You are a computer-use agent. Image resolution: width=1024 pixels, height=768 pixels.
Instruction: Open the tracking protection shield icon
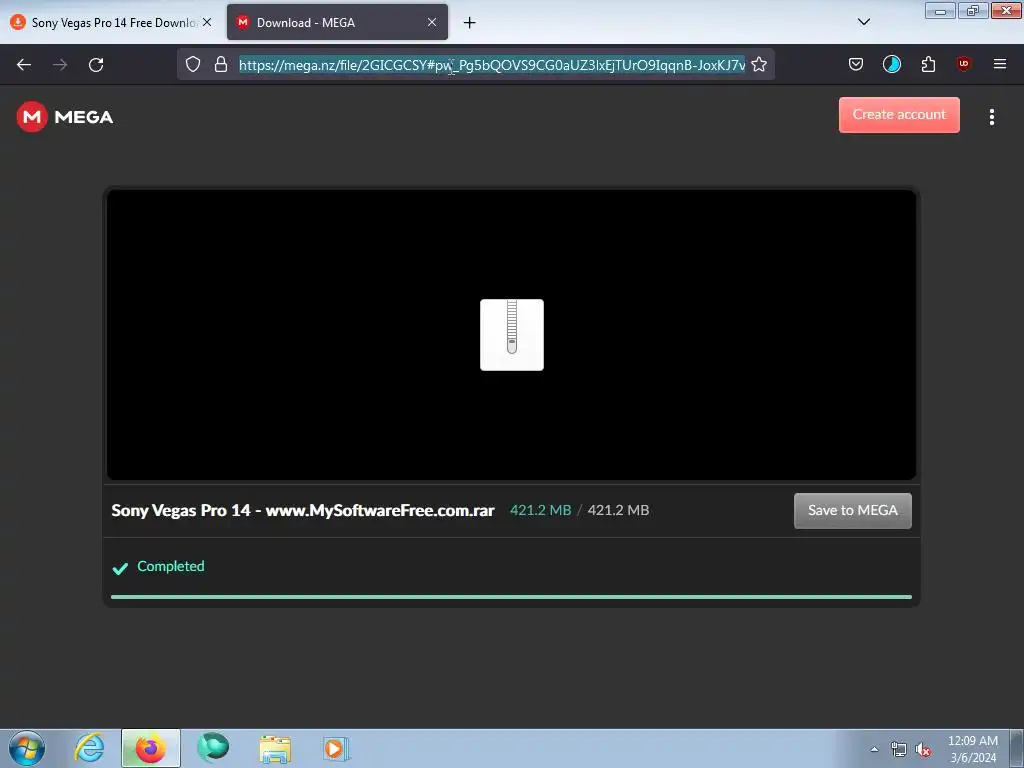[193, 64]
